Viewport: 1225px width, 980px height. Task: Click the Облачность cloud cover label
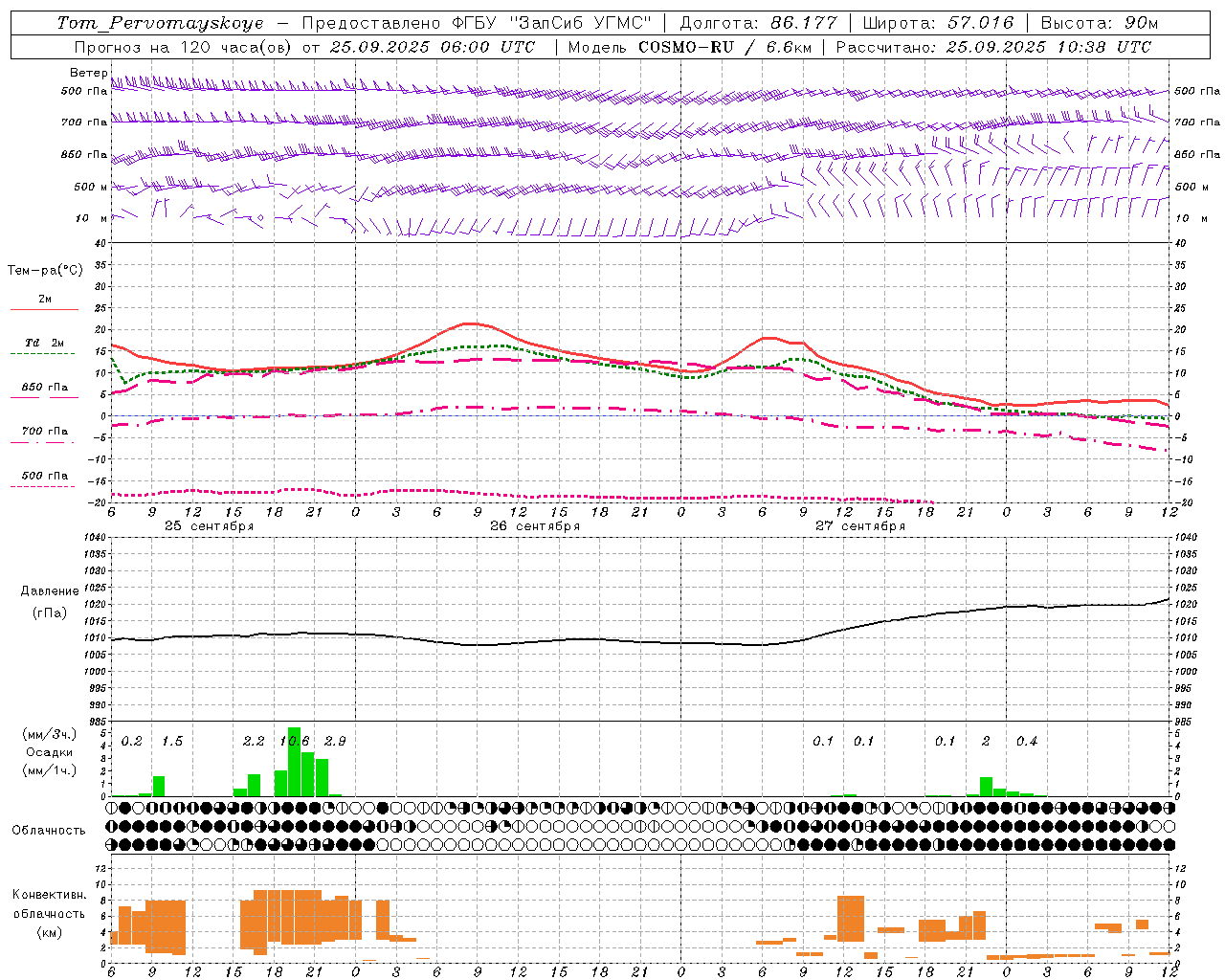(x=49, y=831)
